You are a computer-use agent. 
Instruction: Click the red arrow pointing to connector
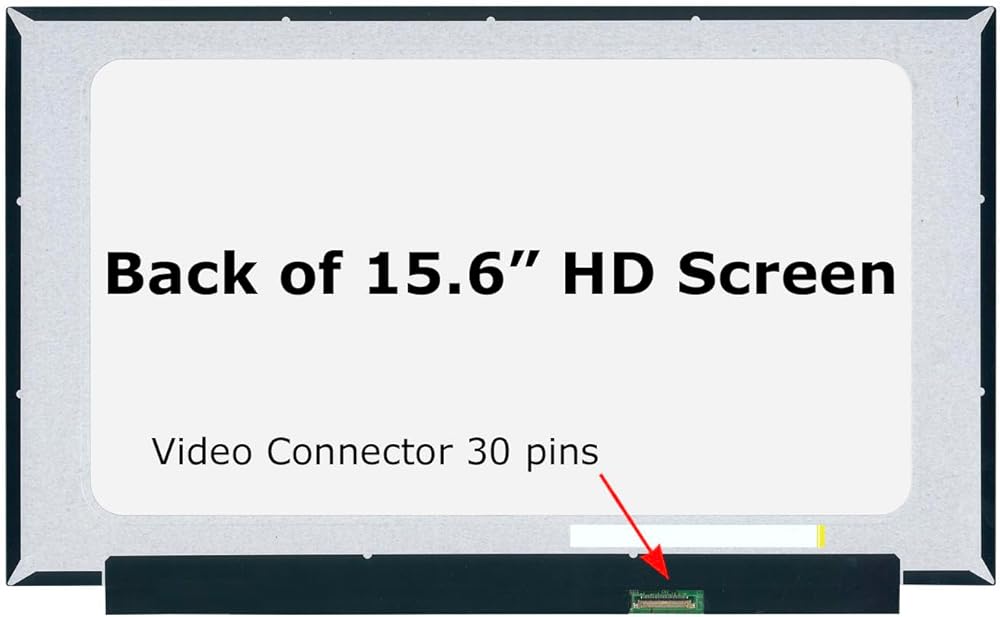pyautogui.click(x=635, y=527)
